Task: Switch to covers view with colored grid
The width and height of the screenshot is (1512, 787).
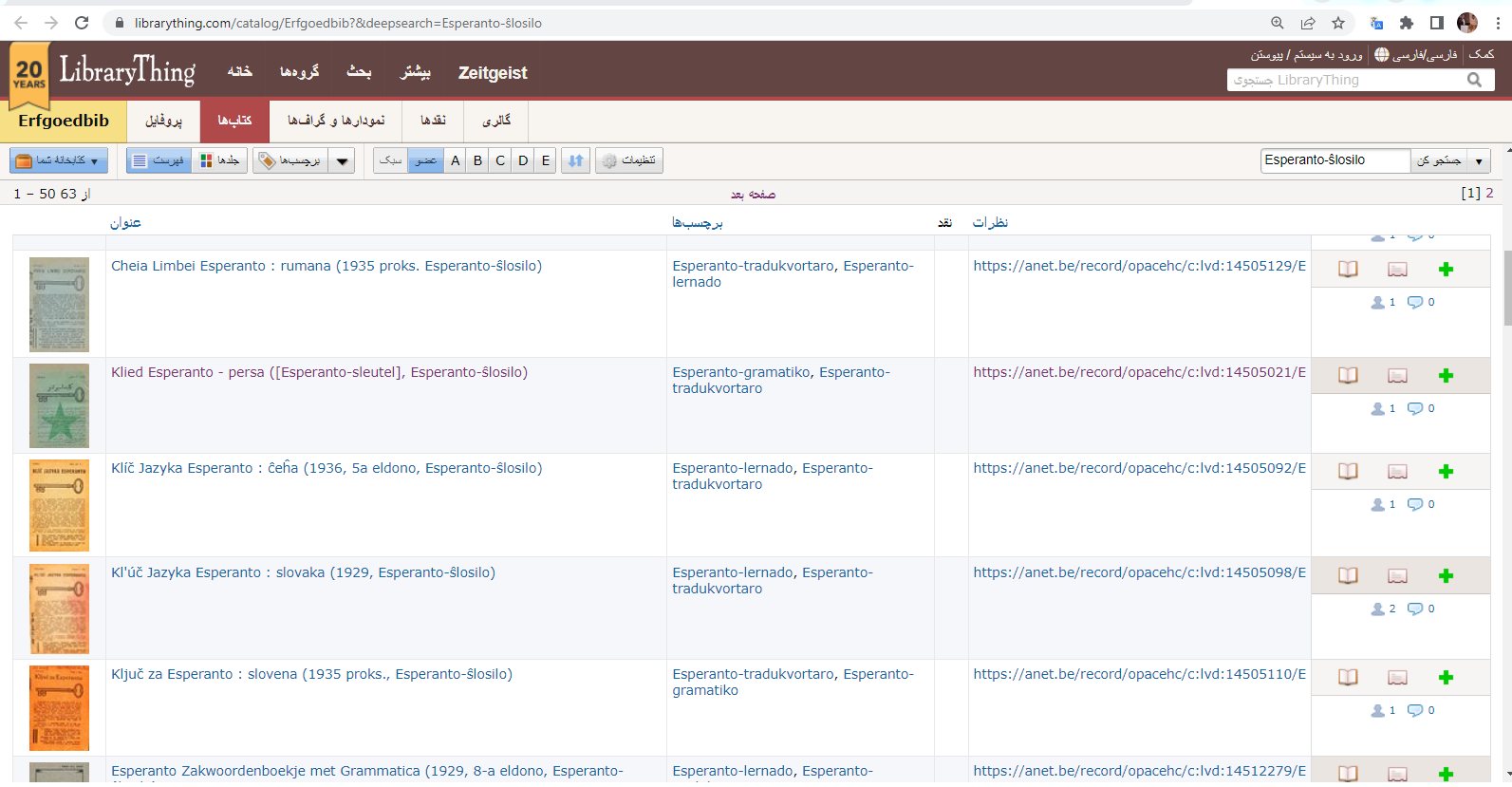Action: coord(219,160)
